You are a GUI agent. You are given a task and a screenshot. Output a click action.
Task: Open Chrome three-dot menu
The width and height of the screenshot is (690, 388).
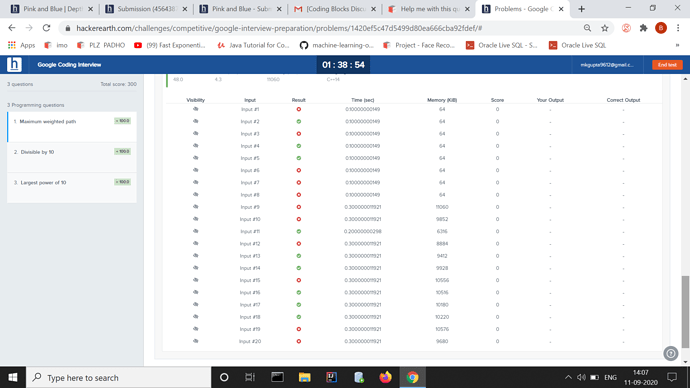point(678,28)
